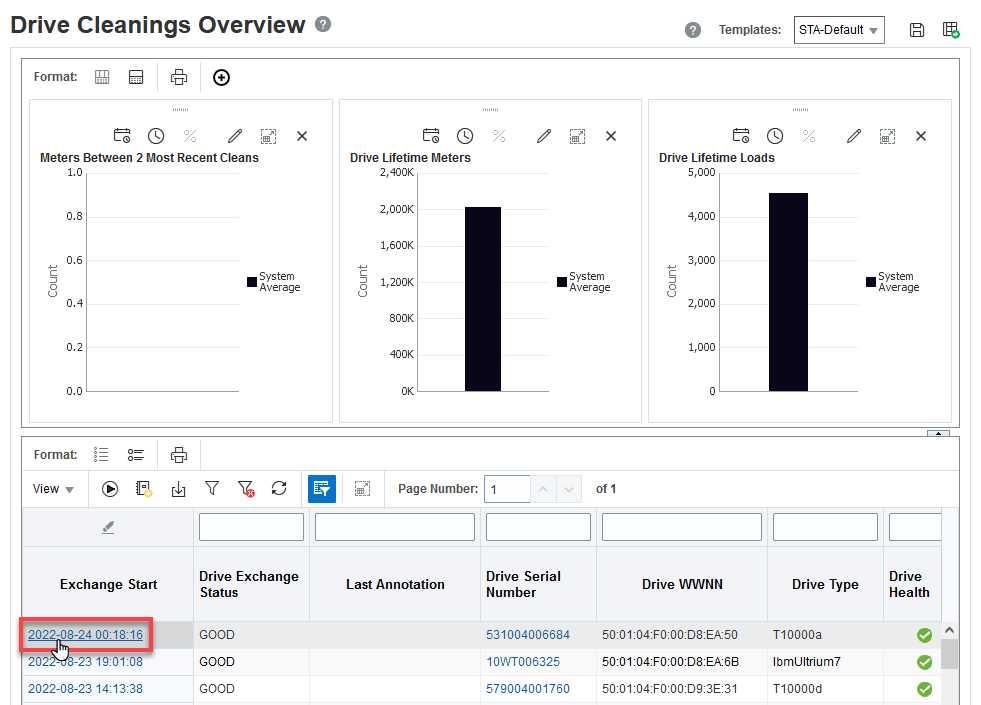
Task: Close the Drive Lifetime Meters graph
Action: 611,136
